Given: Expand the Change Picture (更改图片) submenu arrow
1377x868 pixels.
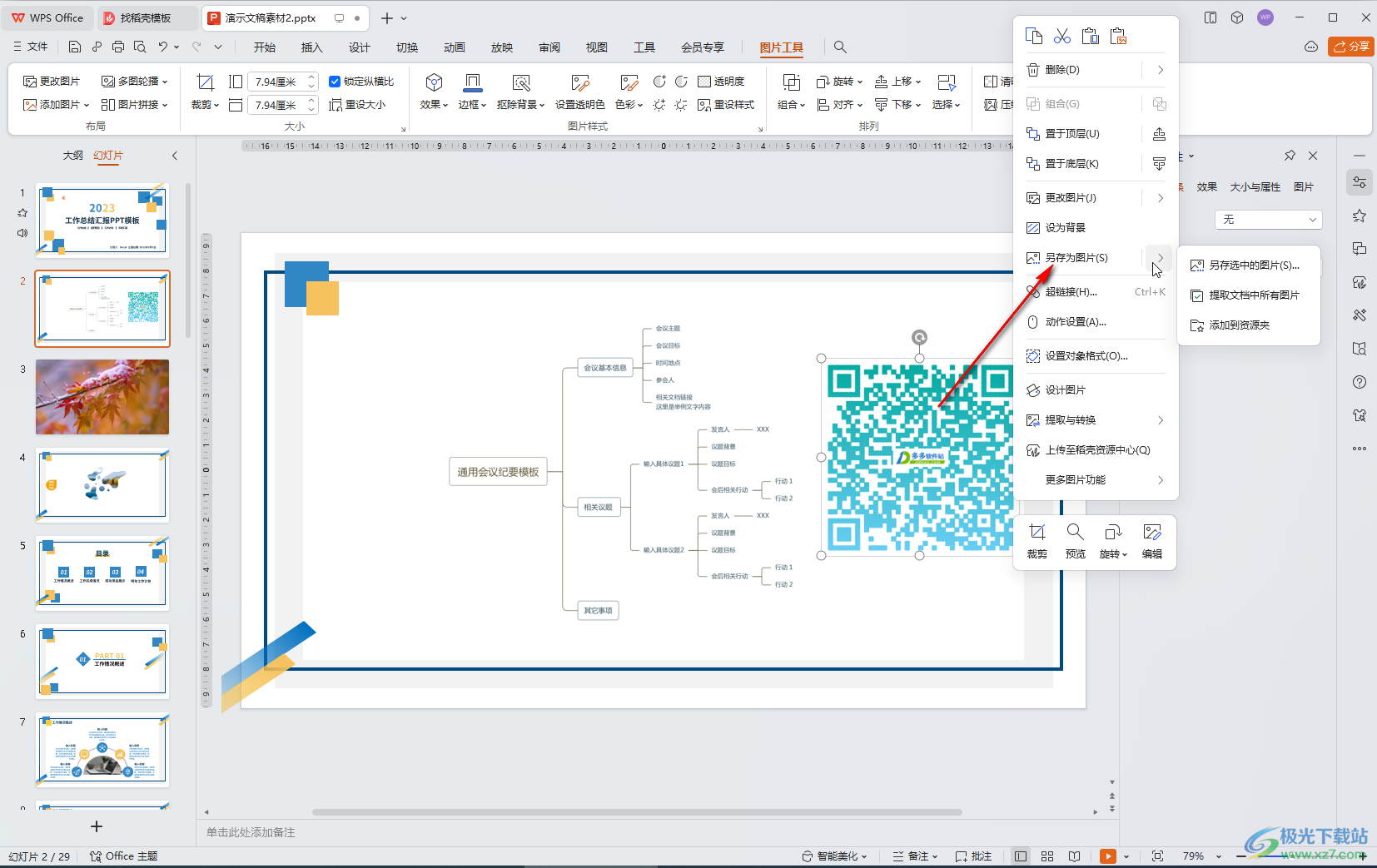Looking at the screenshot, I should pos(1160,198).
